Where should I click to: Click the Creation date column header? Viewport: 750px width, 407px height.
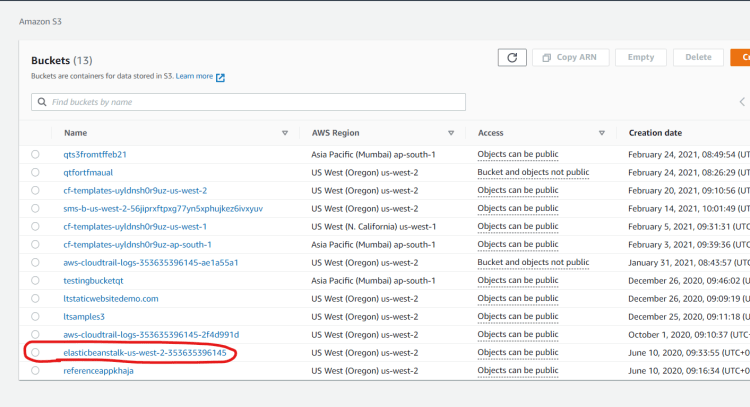tap(655, 133)
